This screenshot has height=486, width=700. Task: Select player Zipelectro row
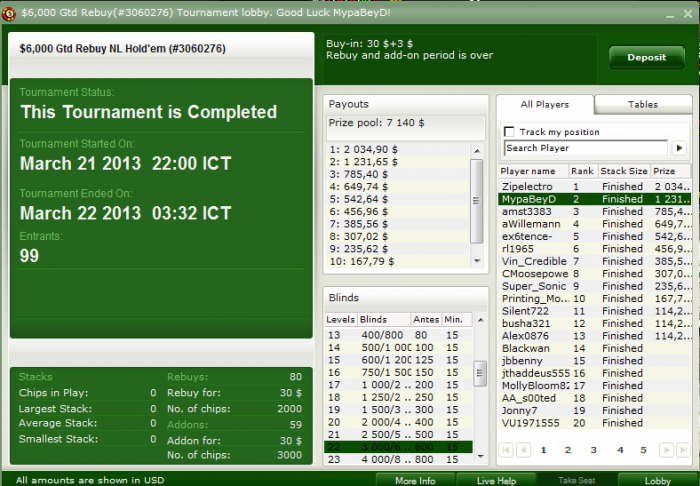pyautogui.click(x=594, y=187)
